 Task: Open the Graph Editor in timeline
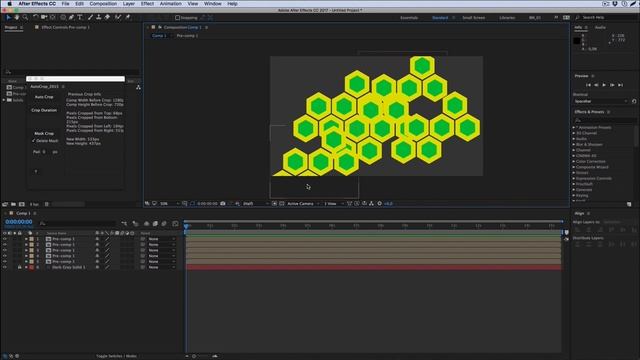(x=175, y=224)
